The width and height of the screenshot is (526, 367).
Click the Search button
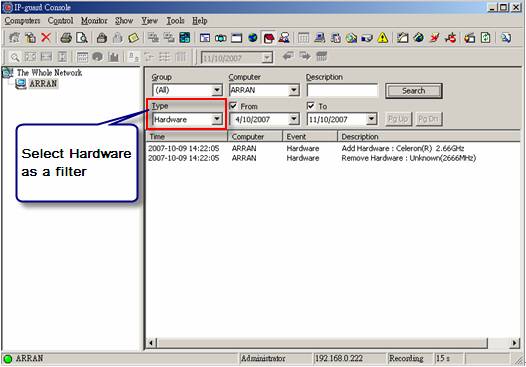414,91
